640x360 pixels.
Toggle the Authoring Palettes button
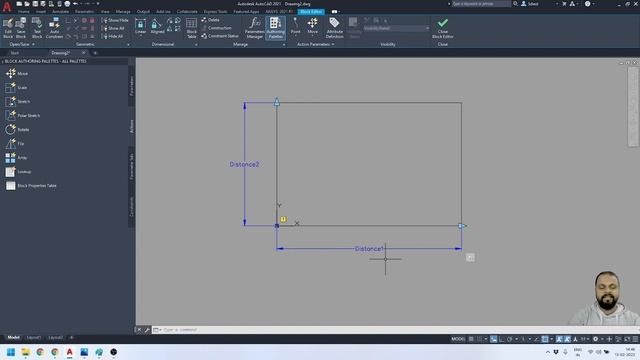point(276,28)
